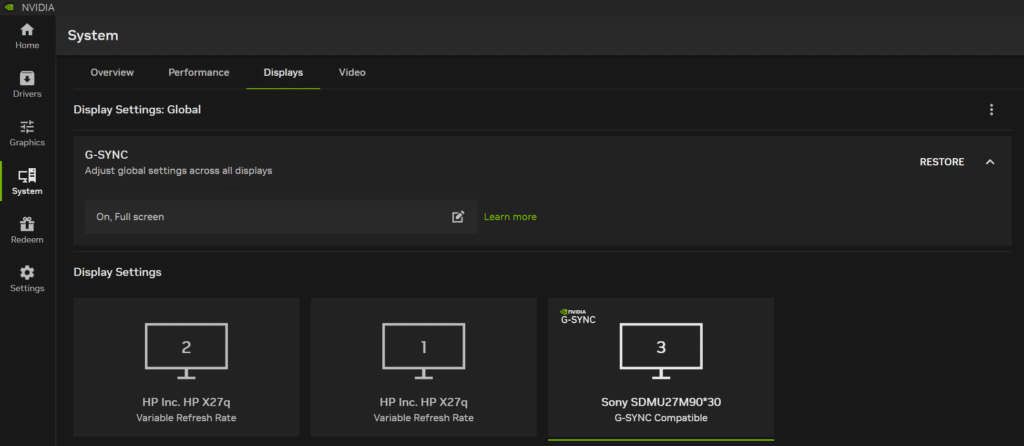Open the Learn more link

[x=510, y=217]
